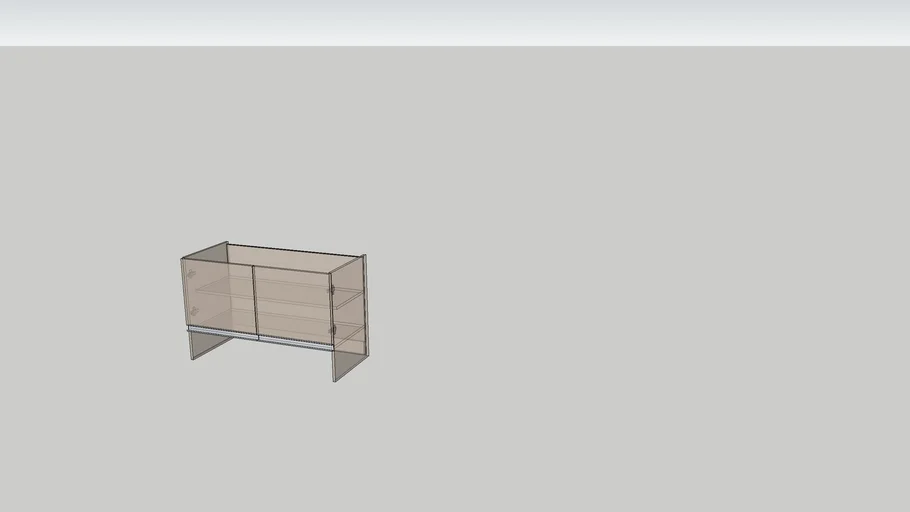Screen dimensions: 910x512
Task: Select the cabinet's left side panel leg
Action: (x=209, y=345)
